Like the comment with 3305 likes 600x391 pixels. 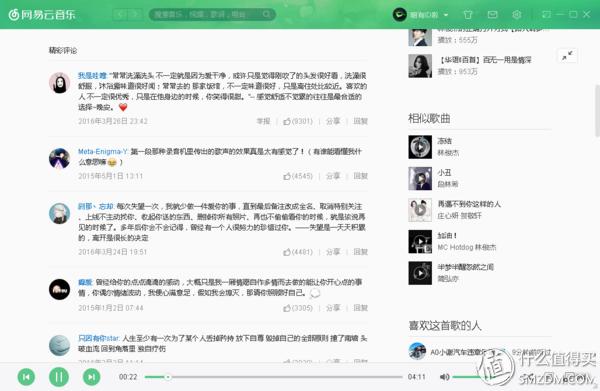point(298,308)
